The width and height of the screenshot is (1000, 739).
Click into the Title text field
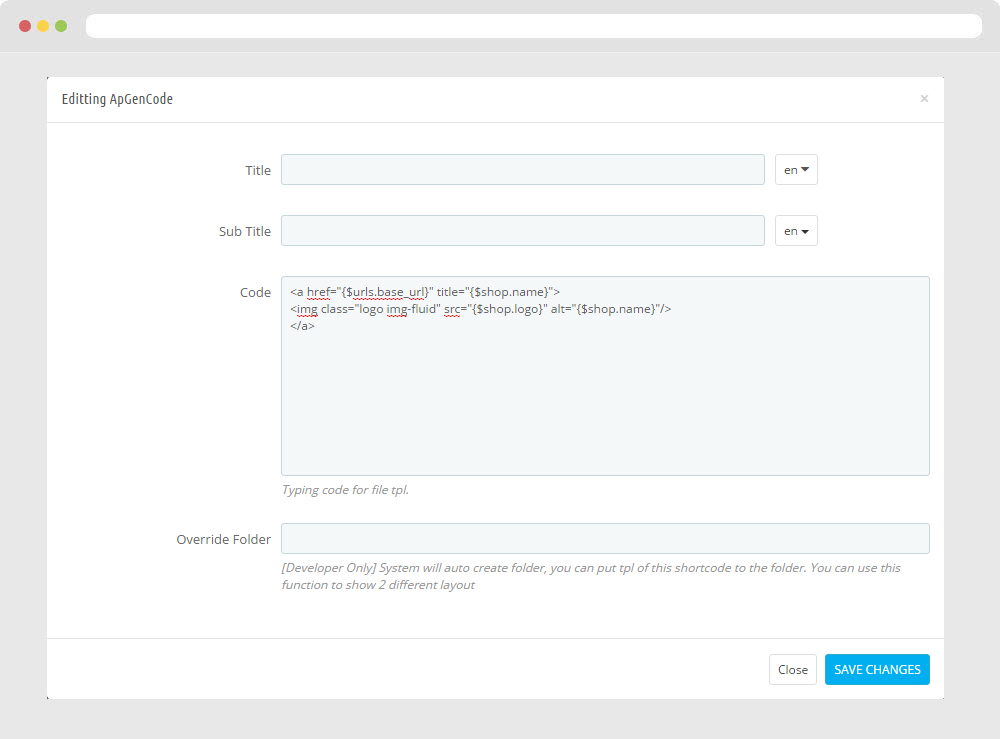522,170
